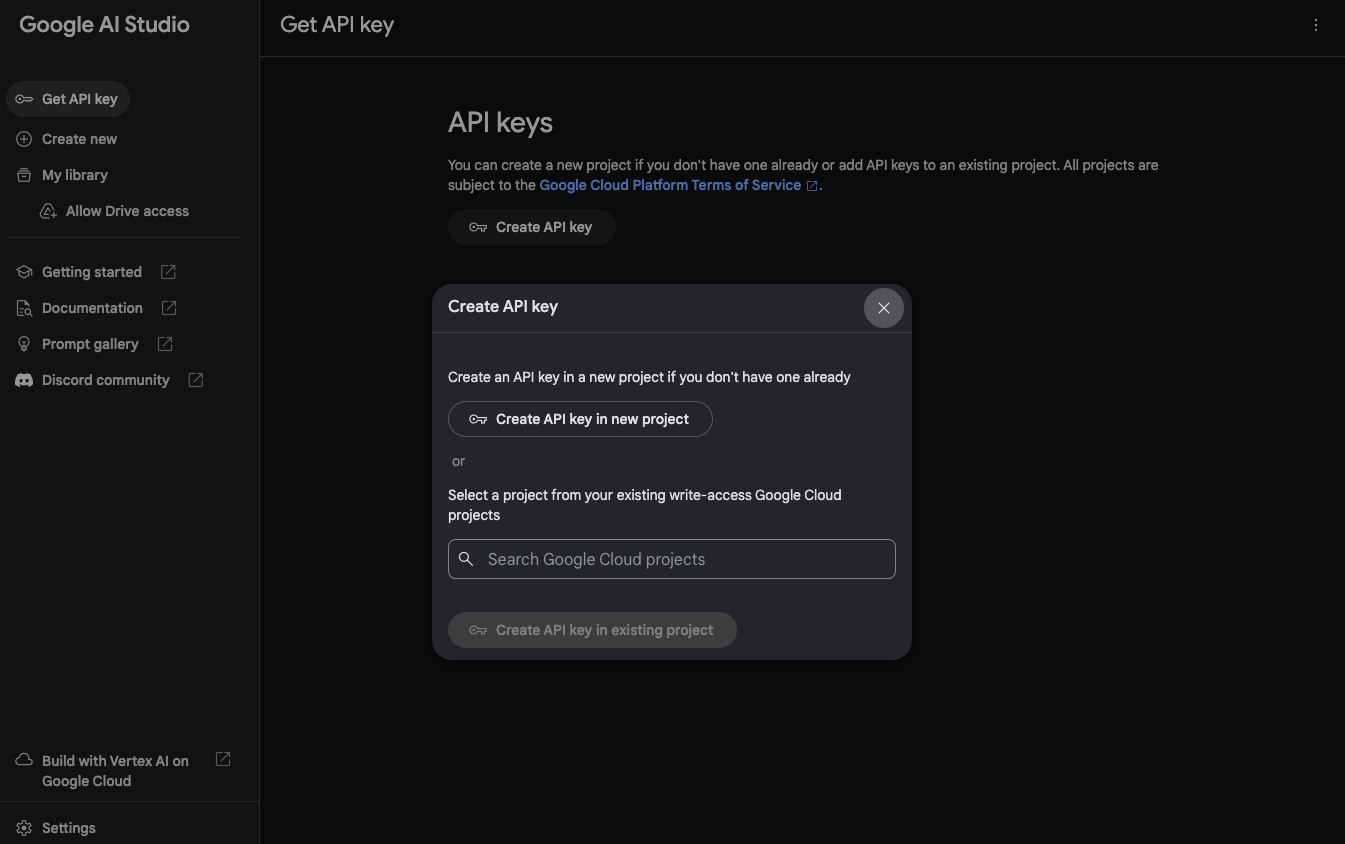Open the Get API key sidebar item
Image resolution: width=1345 pixels, height=844 pixels.
(68, 99)
